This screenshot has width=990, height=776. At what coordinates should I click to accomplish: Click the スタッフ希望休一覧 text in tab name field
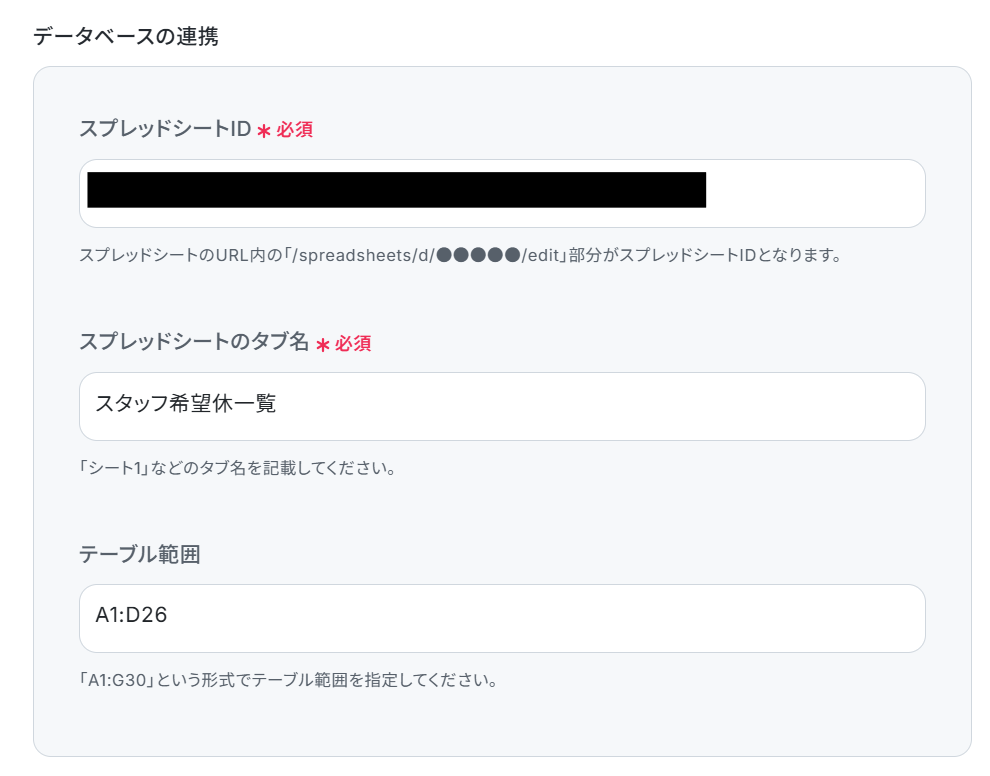coord(186,403)
